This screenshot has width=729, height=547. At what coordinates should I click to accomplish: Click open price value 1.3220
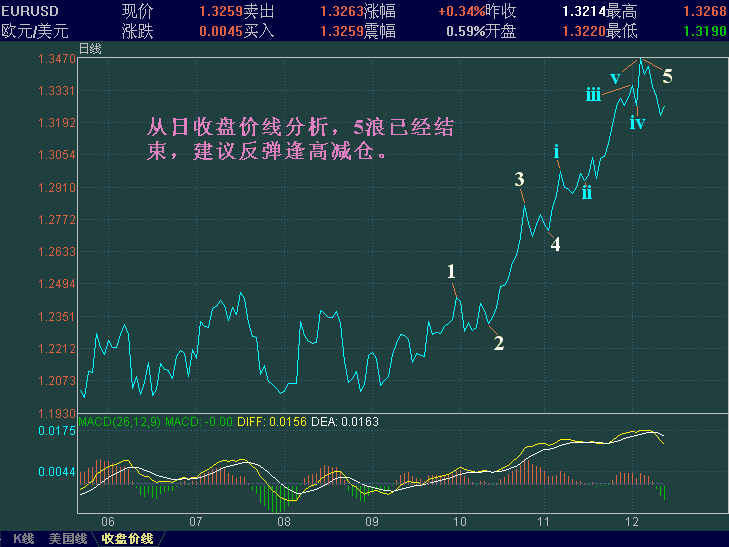pos(584,31)
